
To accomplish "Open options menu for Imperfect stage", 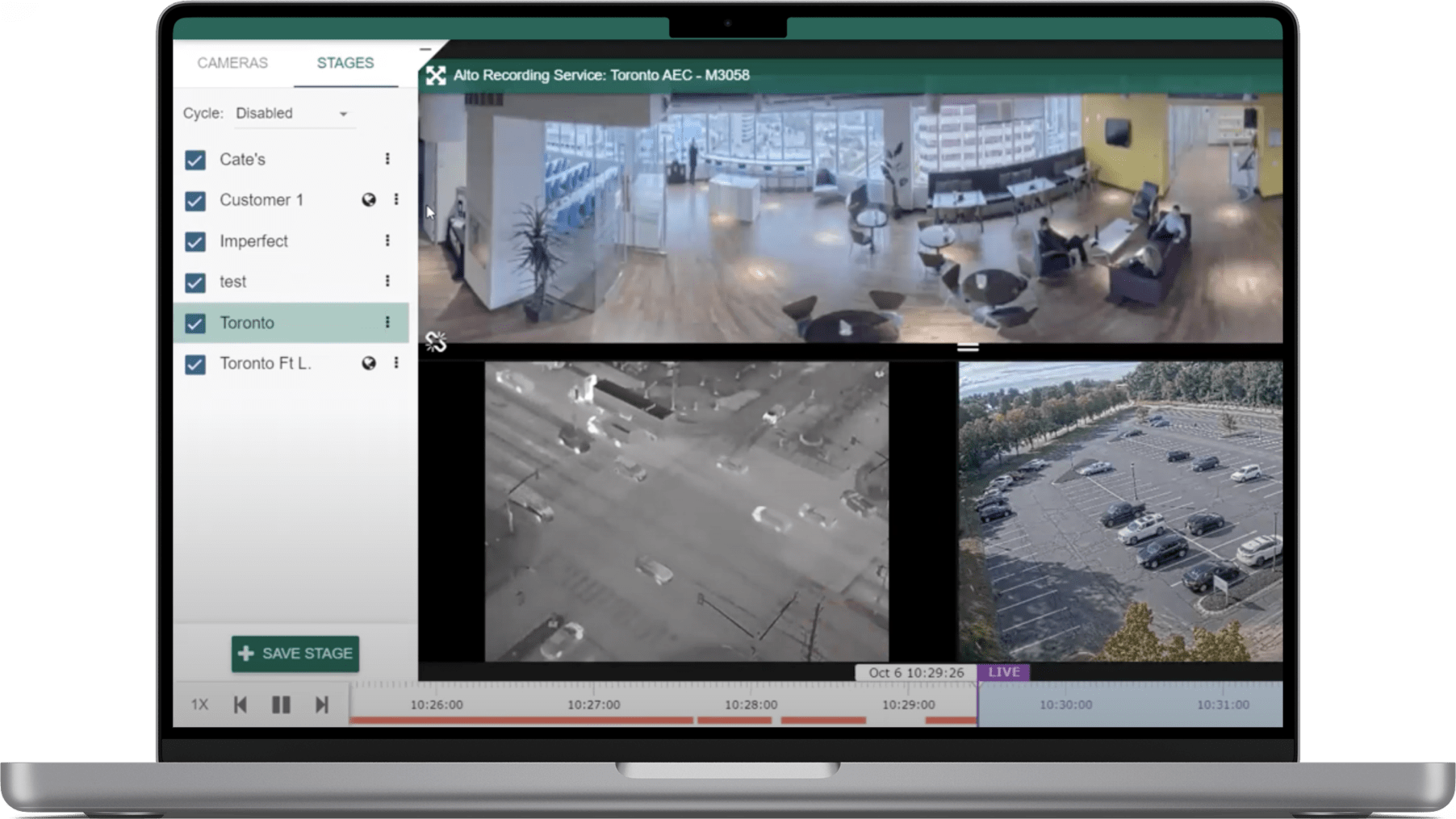I will (x=387, y=240).
